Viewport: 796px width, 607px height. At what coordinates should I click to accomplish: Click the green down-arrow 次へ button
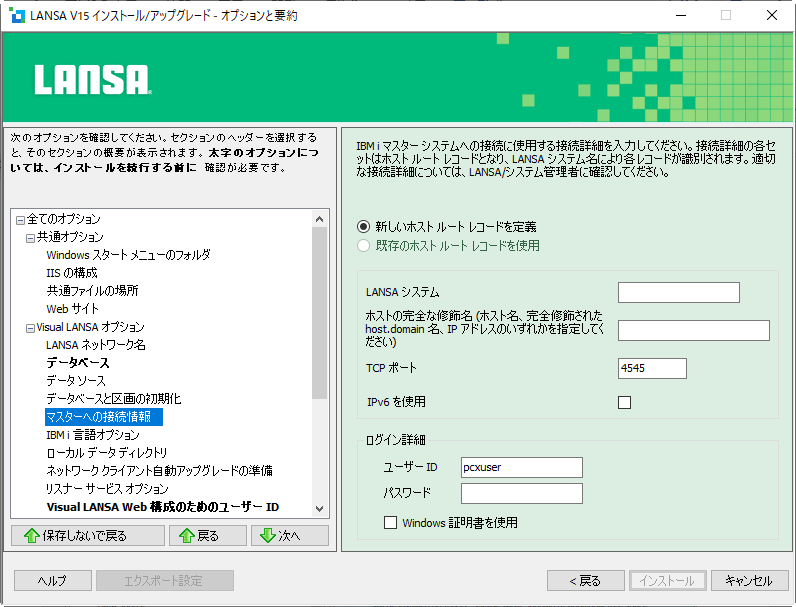(290, 535)
